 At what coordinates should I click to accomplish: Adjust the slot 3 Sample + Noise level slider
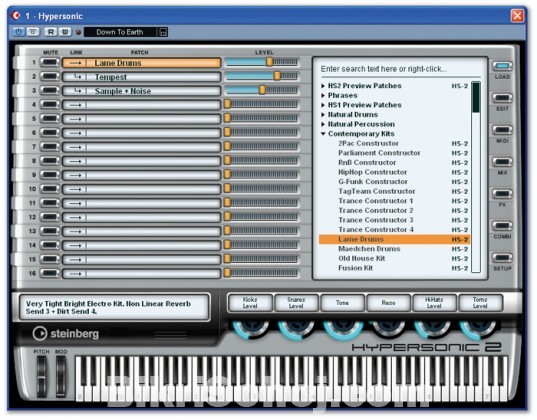262,90
